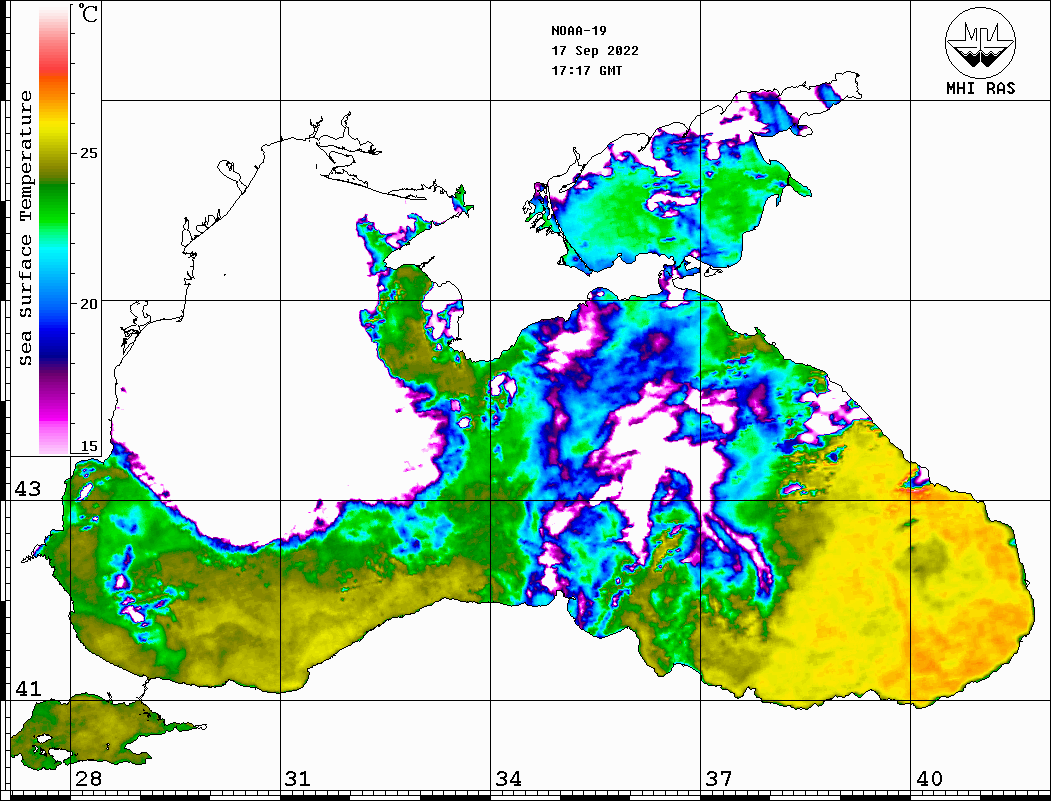Click longitude label 34
This screenshot has height=801, width=1051.
pos(508,778)
